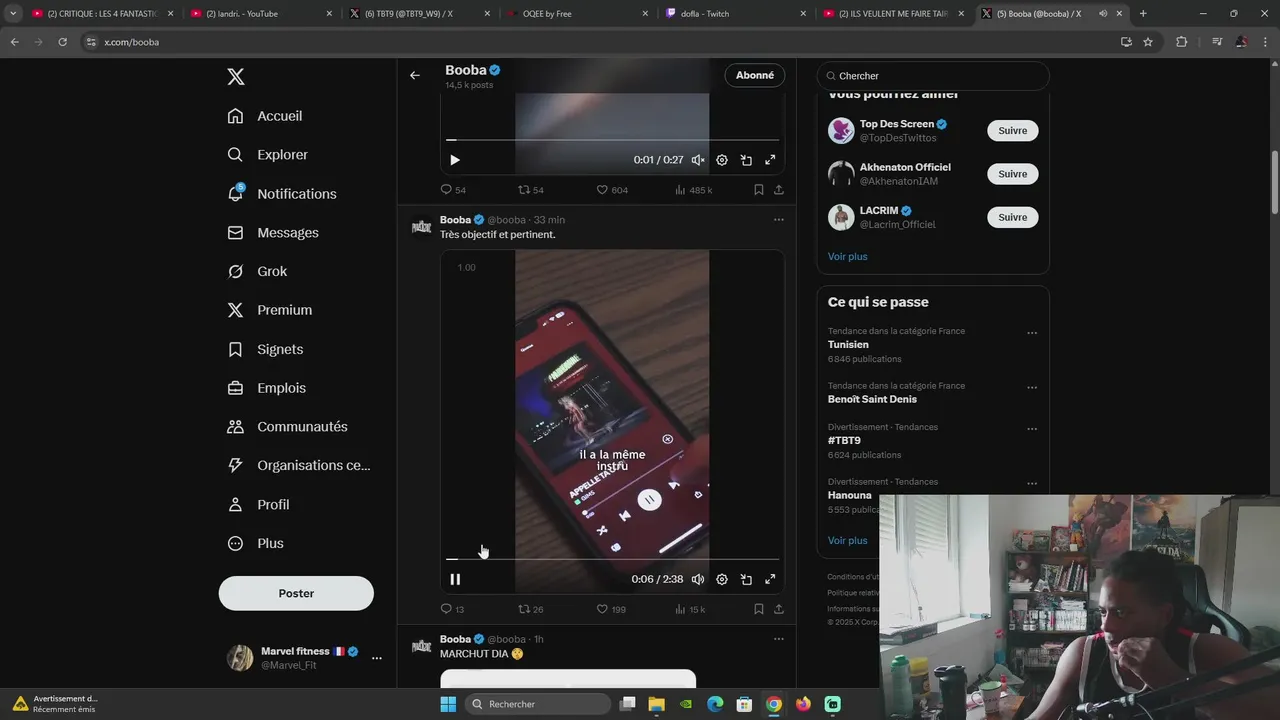Open Voir plus under suggested accounts
This screenshot has height=720, width=1280.
point(848,257)
